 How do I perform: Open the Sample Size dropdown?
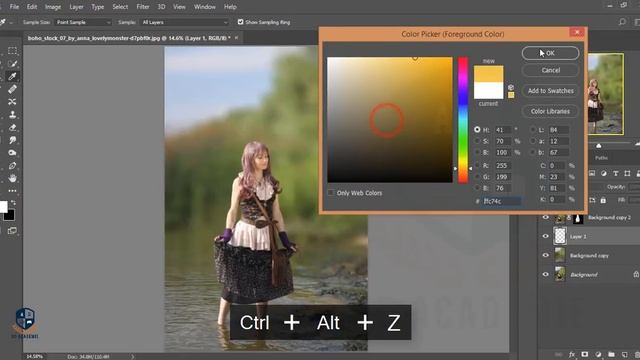pos(83,22)
